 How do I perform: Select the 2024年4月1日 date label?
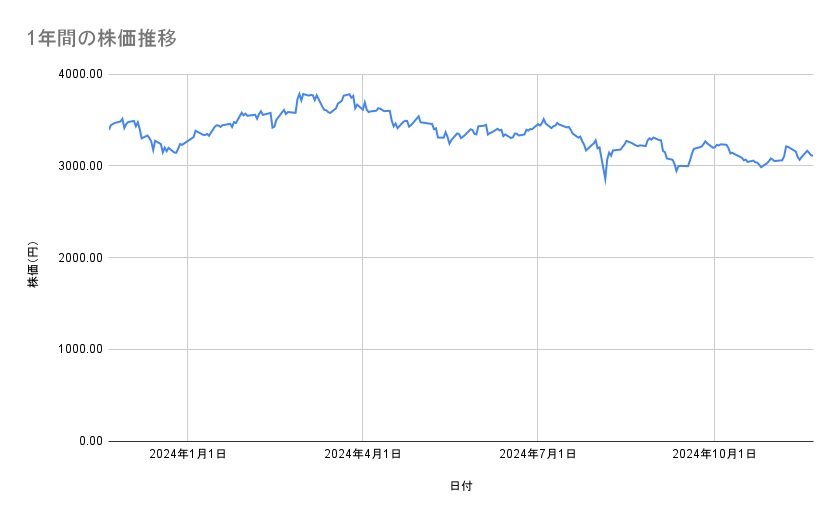click(363, 455)
